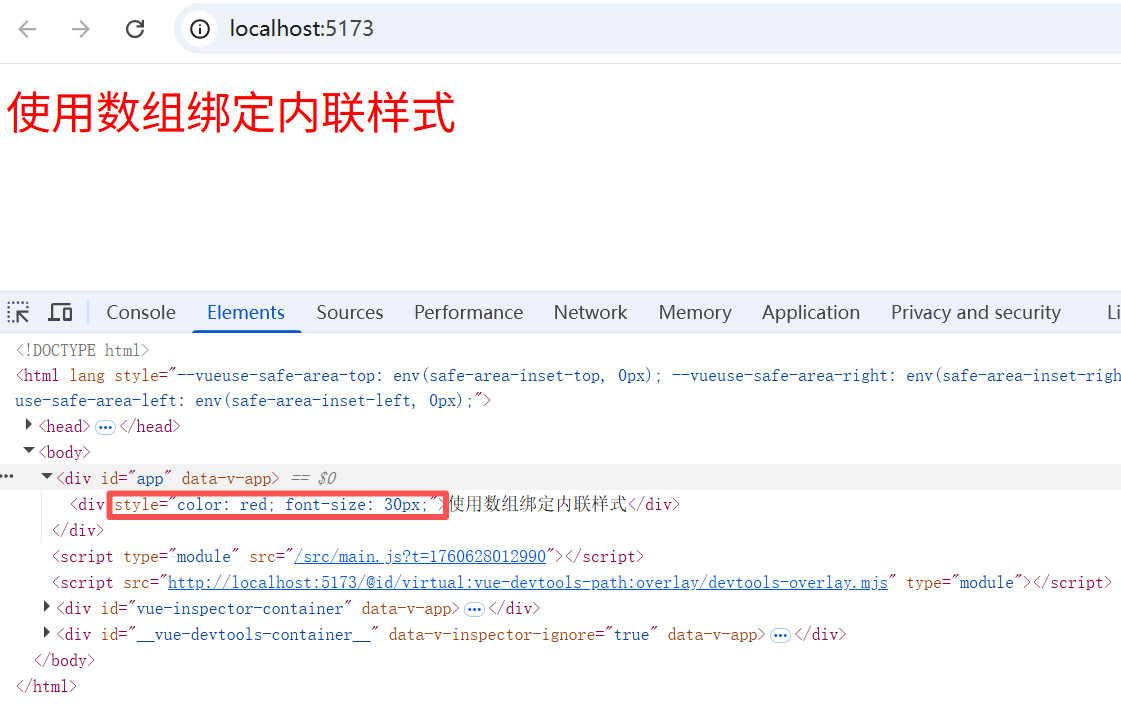Image resolution: width=1121 pixels, height=711 pixels.
Task: Open the three-dot actions beside div id="app"
Action: click(7, 476)
